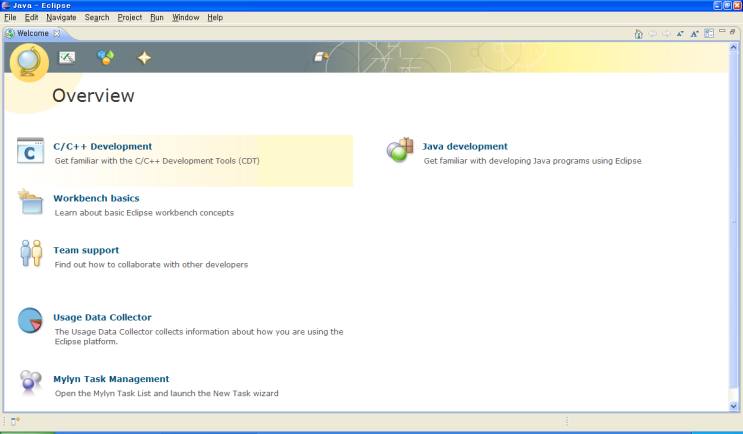Open the Java development link

(465, 146)
